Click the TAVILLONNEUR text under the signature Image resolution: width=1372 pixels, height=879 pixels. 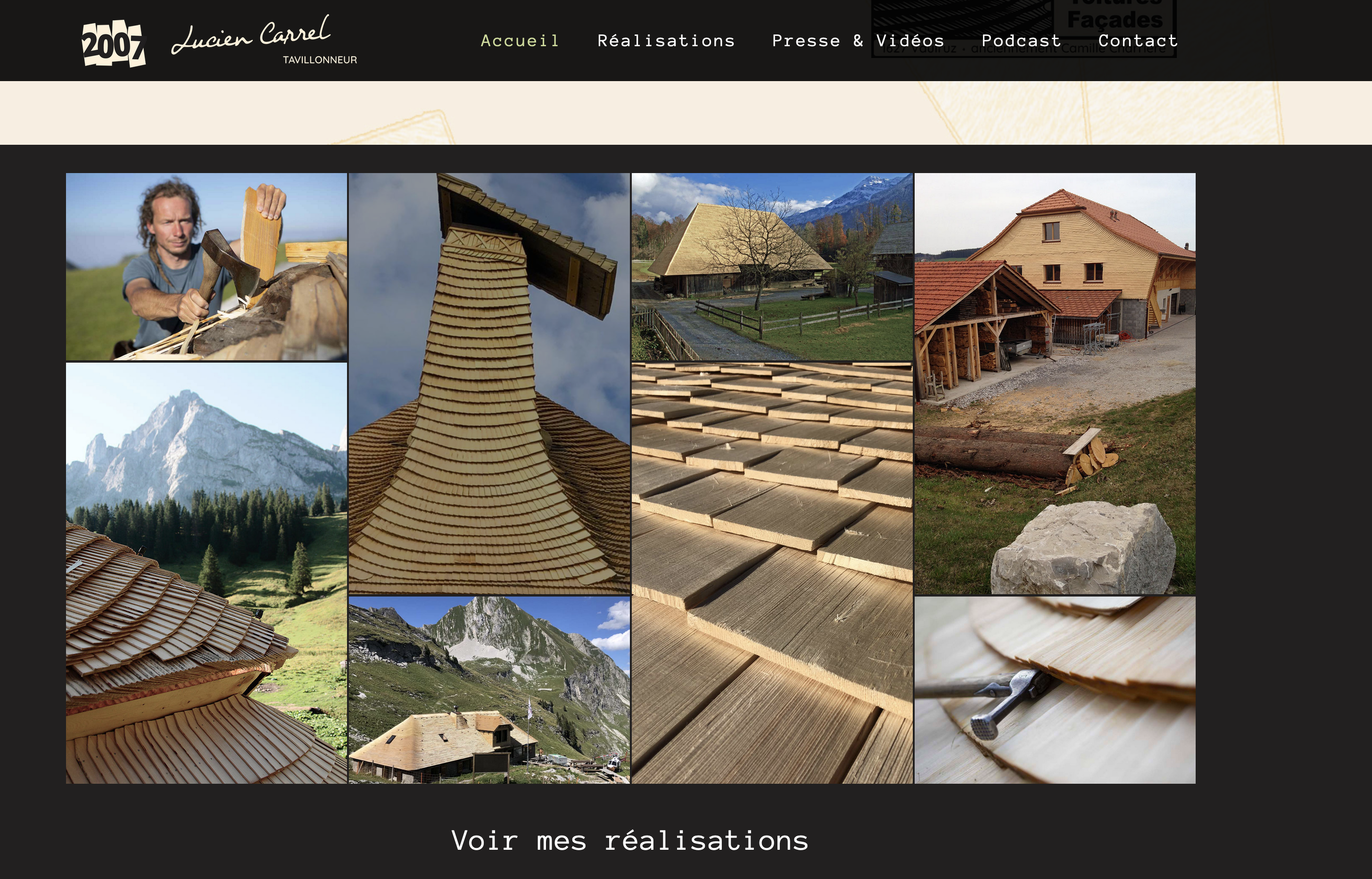point(320,60)
